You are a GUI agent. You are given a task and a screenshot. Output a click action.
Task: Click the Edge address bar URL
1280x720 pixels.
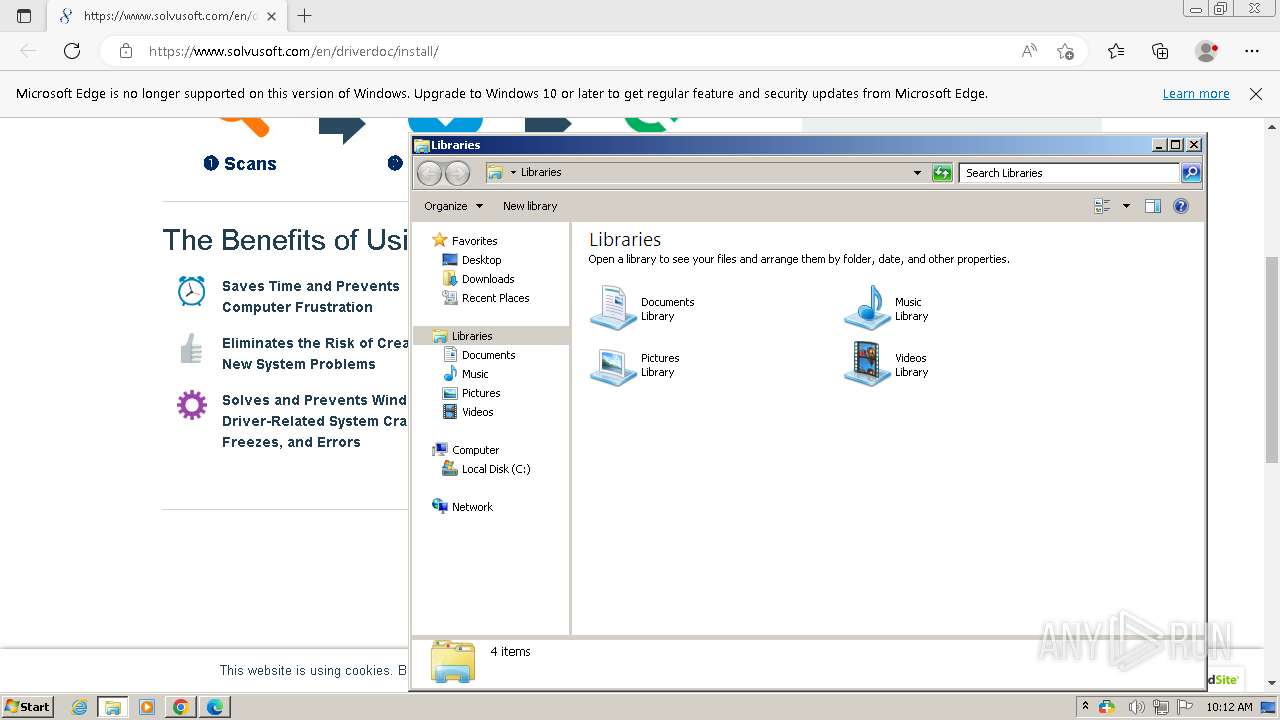point(293,51)
